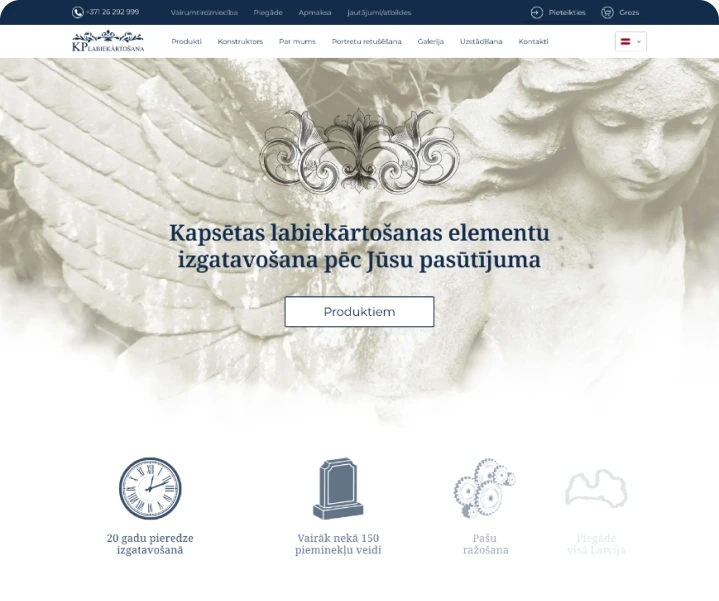Click the text '20 gadu pieredze izgatavošanā'
This screenshot has height=601, width=719.
pos(150,544)
